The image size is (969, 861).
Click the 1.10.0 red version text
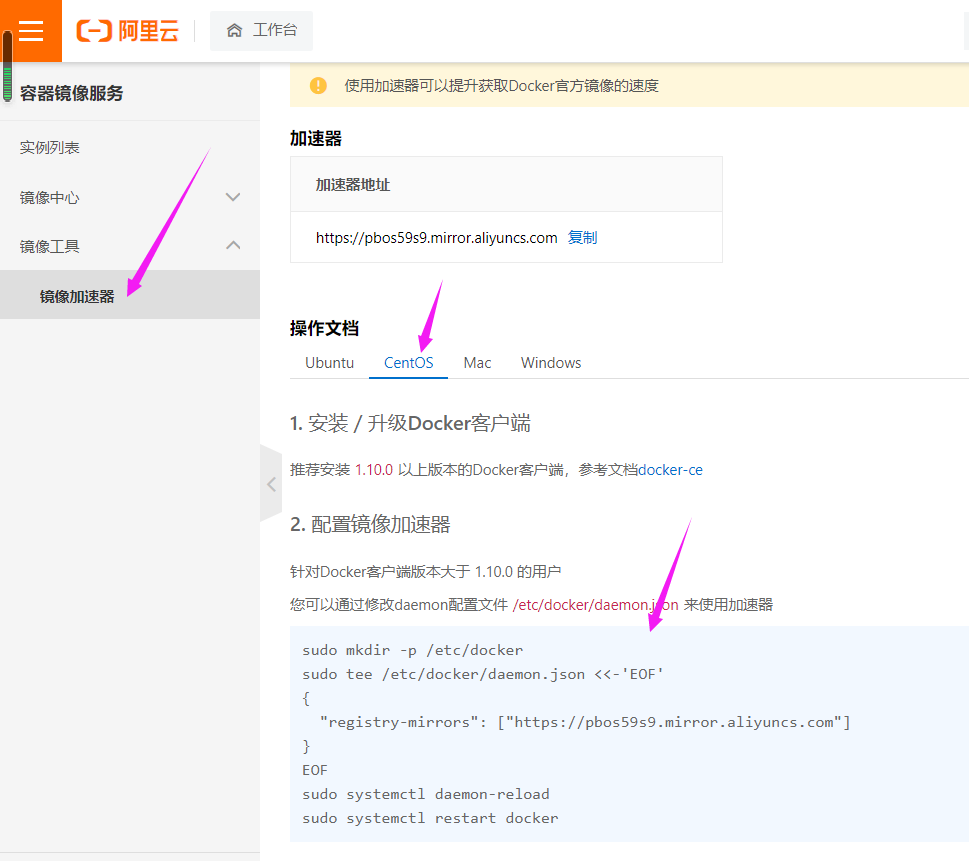pyautogui.click(x=374, y=470)
